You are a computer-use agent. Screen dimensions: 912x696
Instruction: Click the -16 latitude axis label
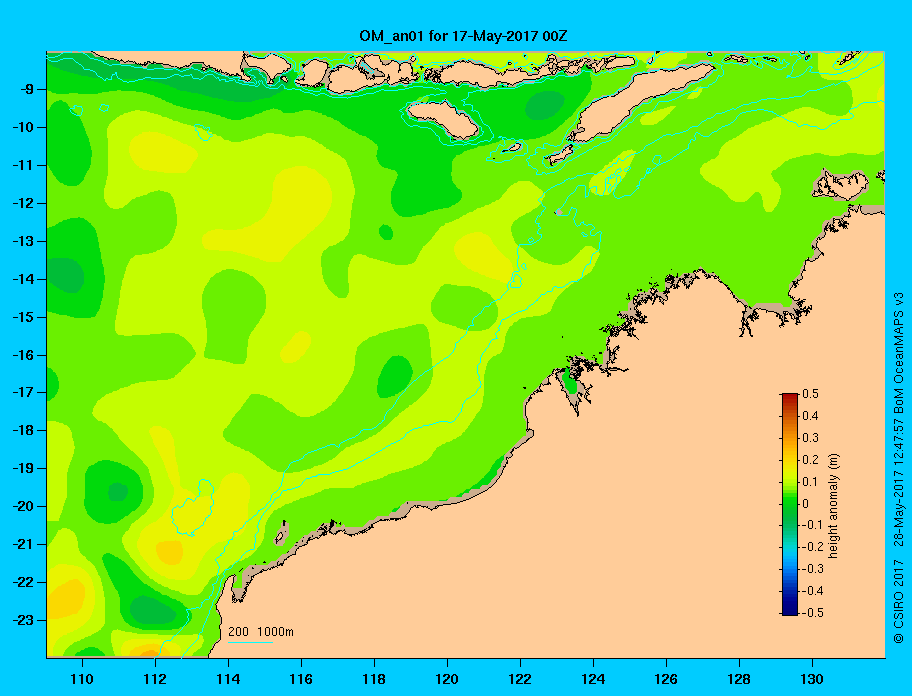coord(22,355)
